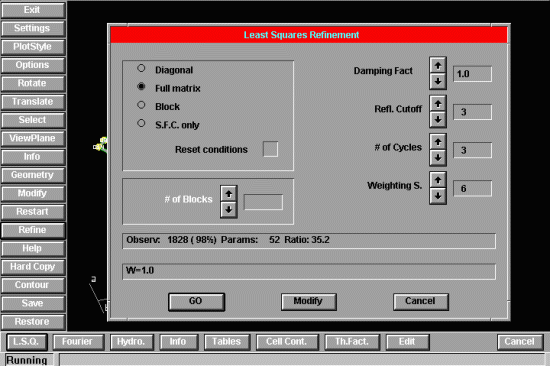This screenshot has width=550, height=366.
Task: Decrease the Damping Fact value with down arrow
Action: pos(438,81)
